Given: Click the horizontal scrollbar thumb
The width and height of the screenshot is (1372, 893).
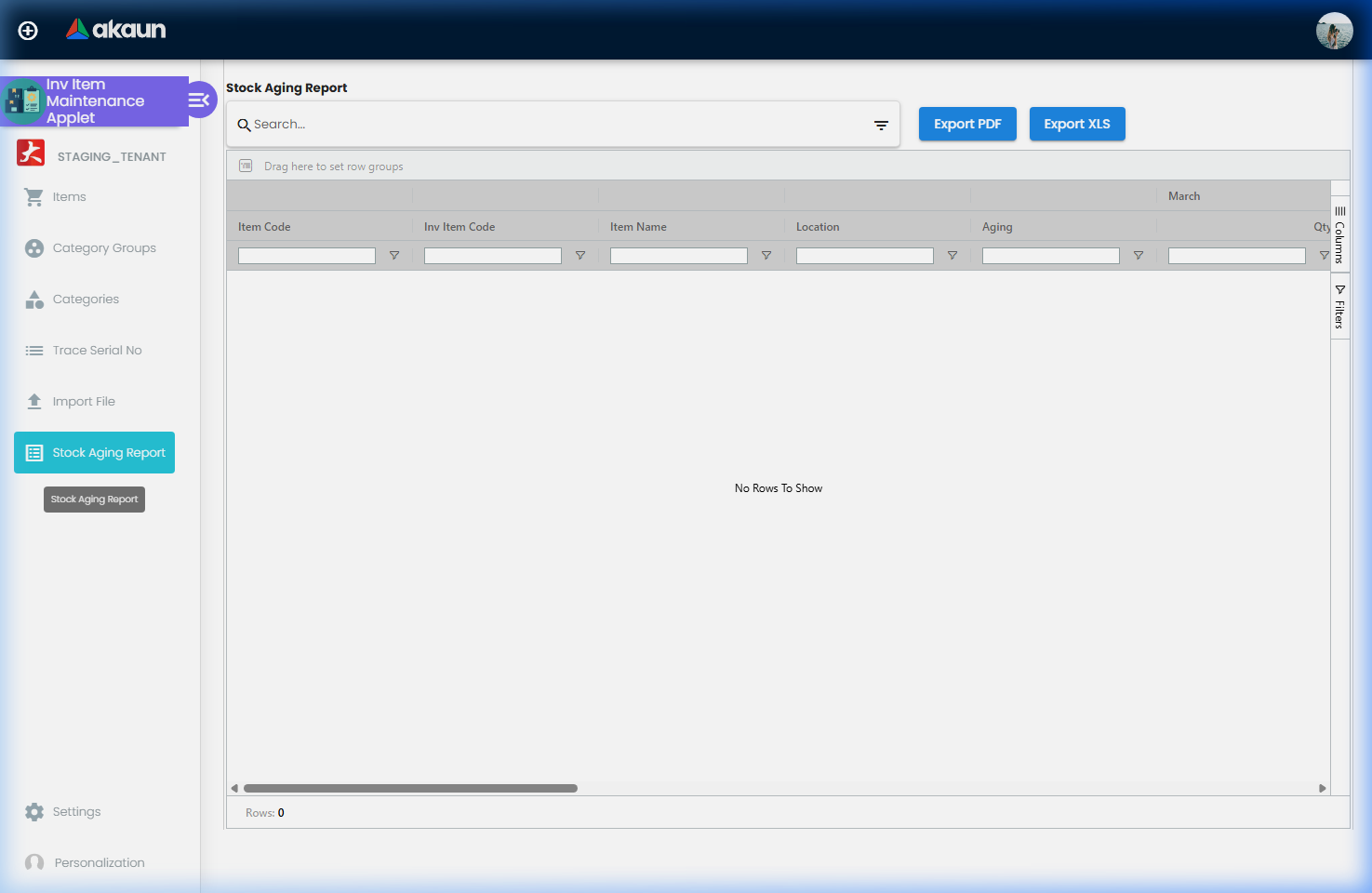Looking at the screenshot, I should (x=409, y=788).
